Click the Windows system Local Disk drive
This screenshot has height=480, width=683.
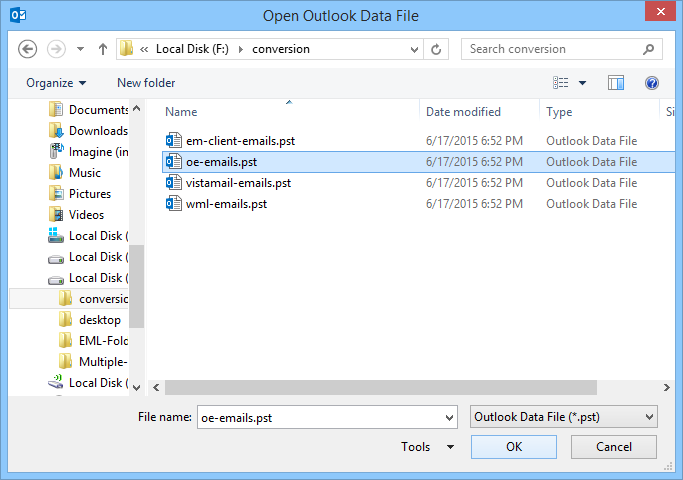(88, 236)
